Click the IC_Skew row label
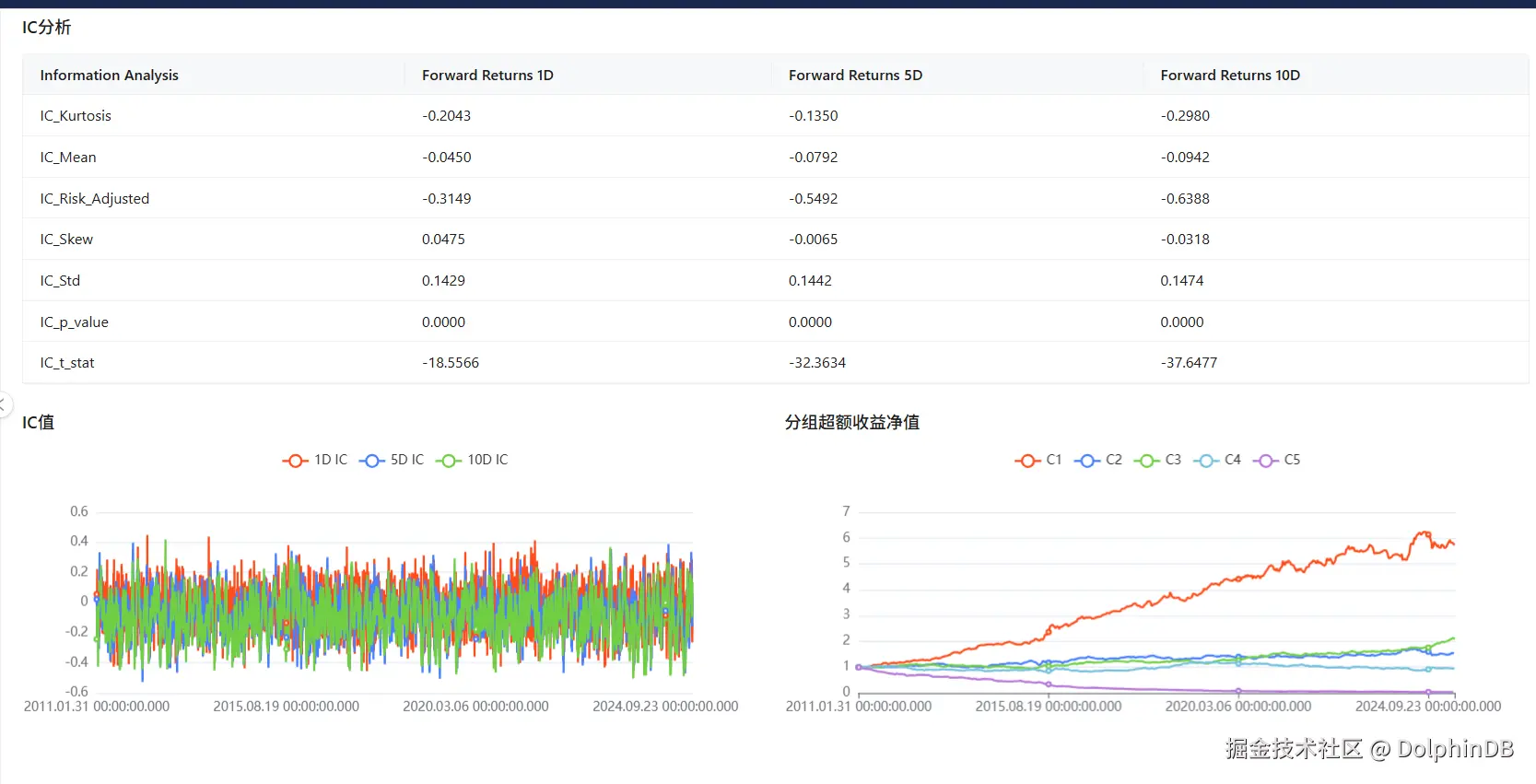The height and width of the screenshot is (784, 1536). (x=66, y=240)
